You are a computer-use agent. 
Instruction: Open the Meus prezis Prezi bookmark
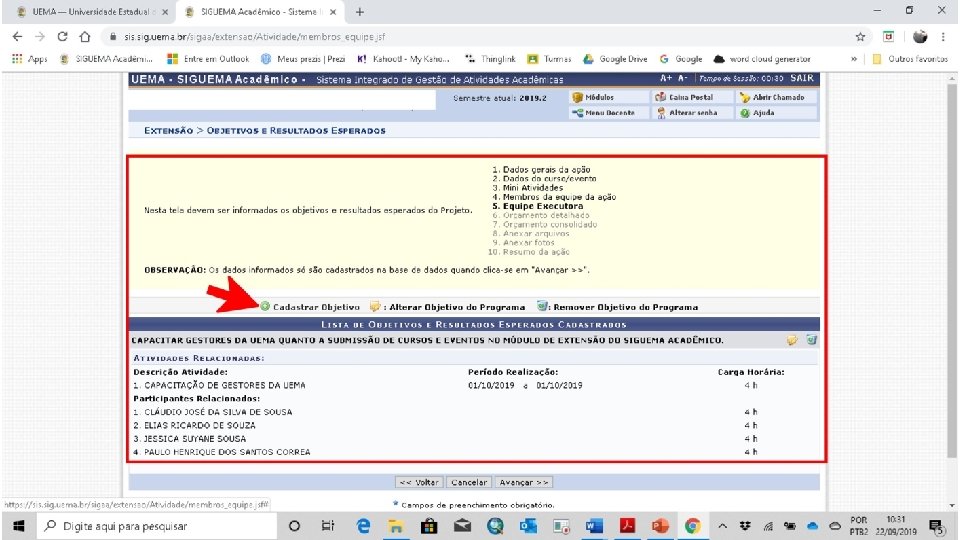pos(303,59)
